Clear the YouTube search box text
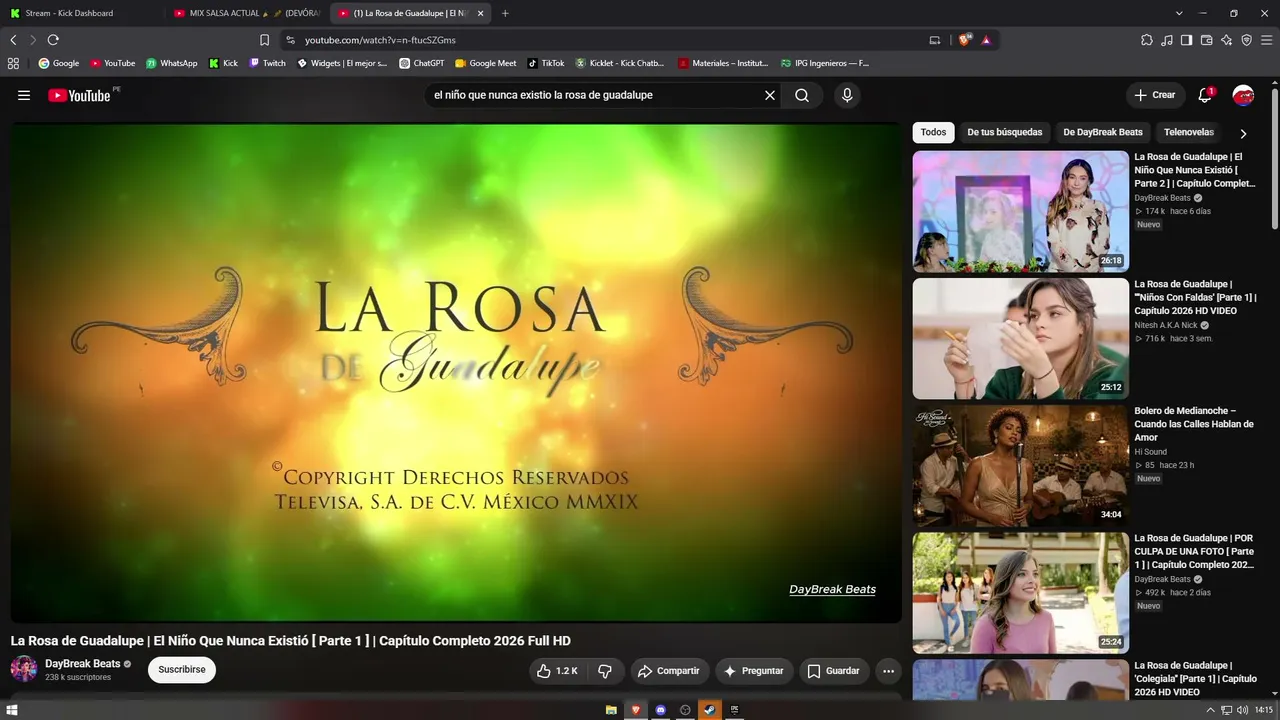 [x=770, y=95]
